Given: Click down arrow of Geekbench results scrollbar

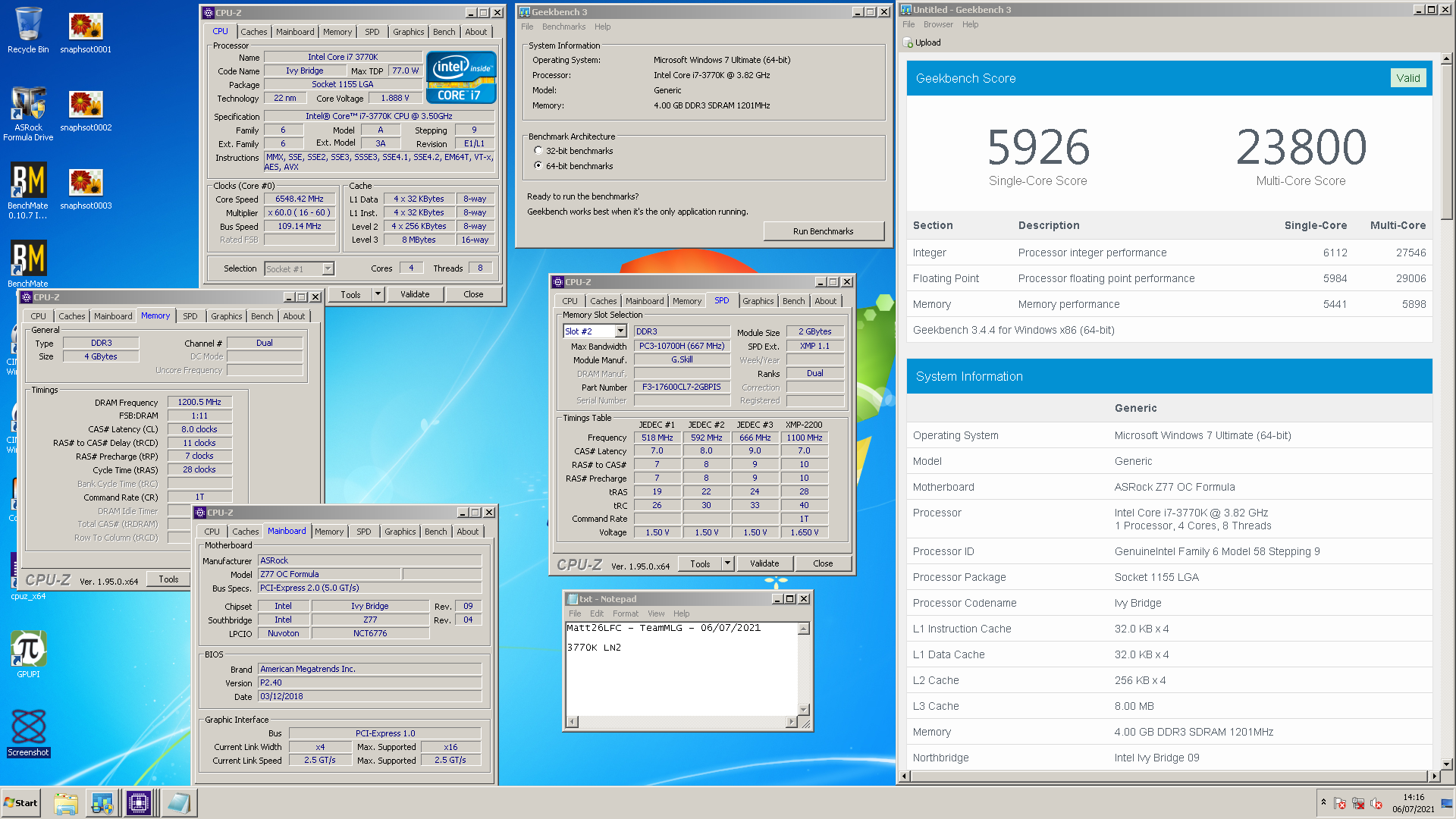Looking at the screenshot, I should 1446,764.
